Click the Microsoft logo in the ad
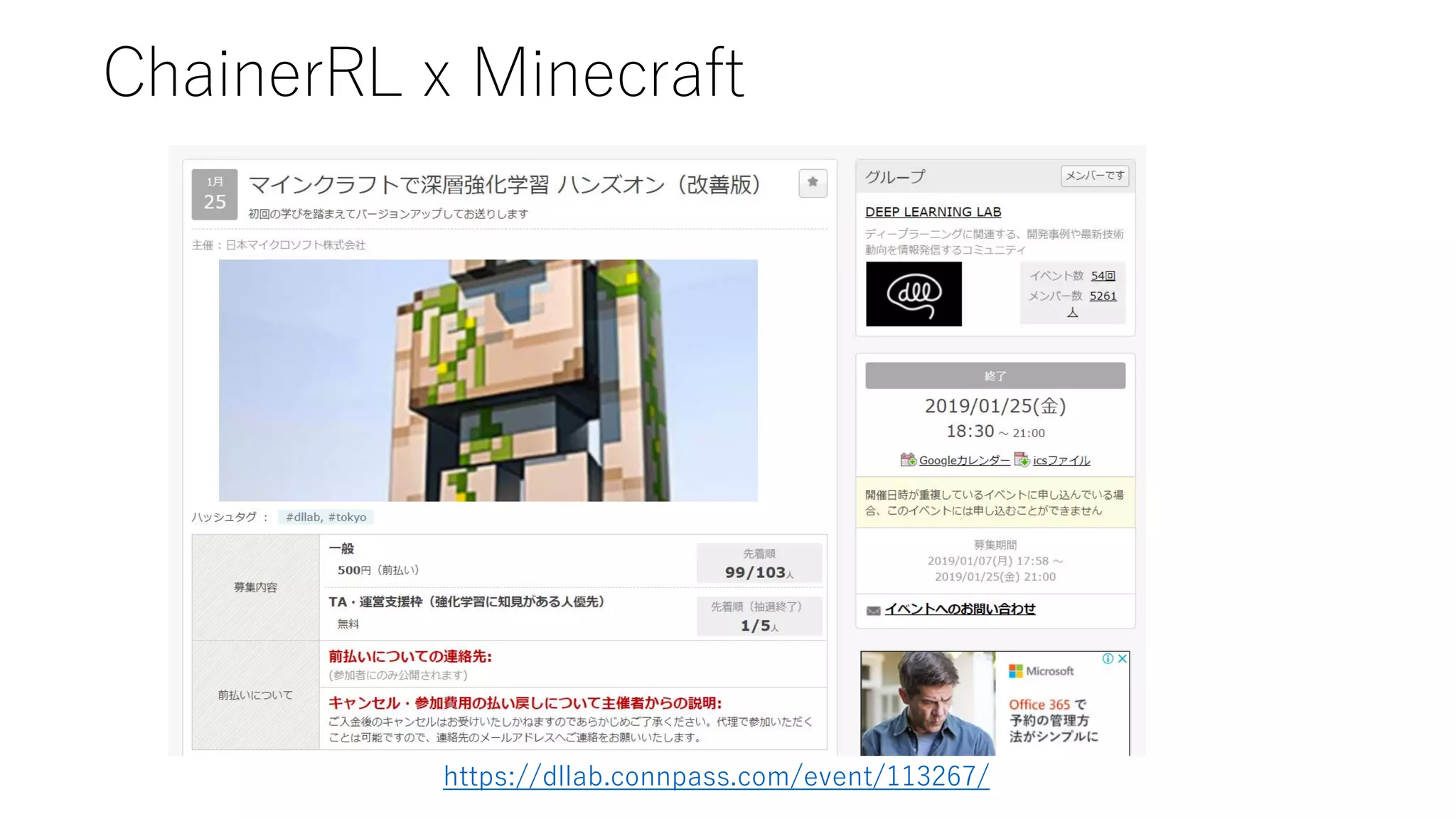The width and height of the screenshot is (1456, 819). 1041,670
